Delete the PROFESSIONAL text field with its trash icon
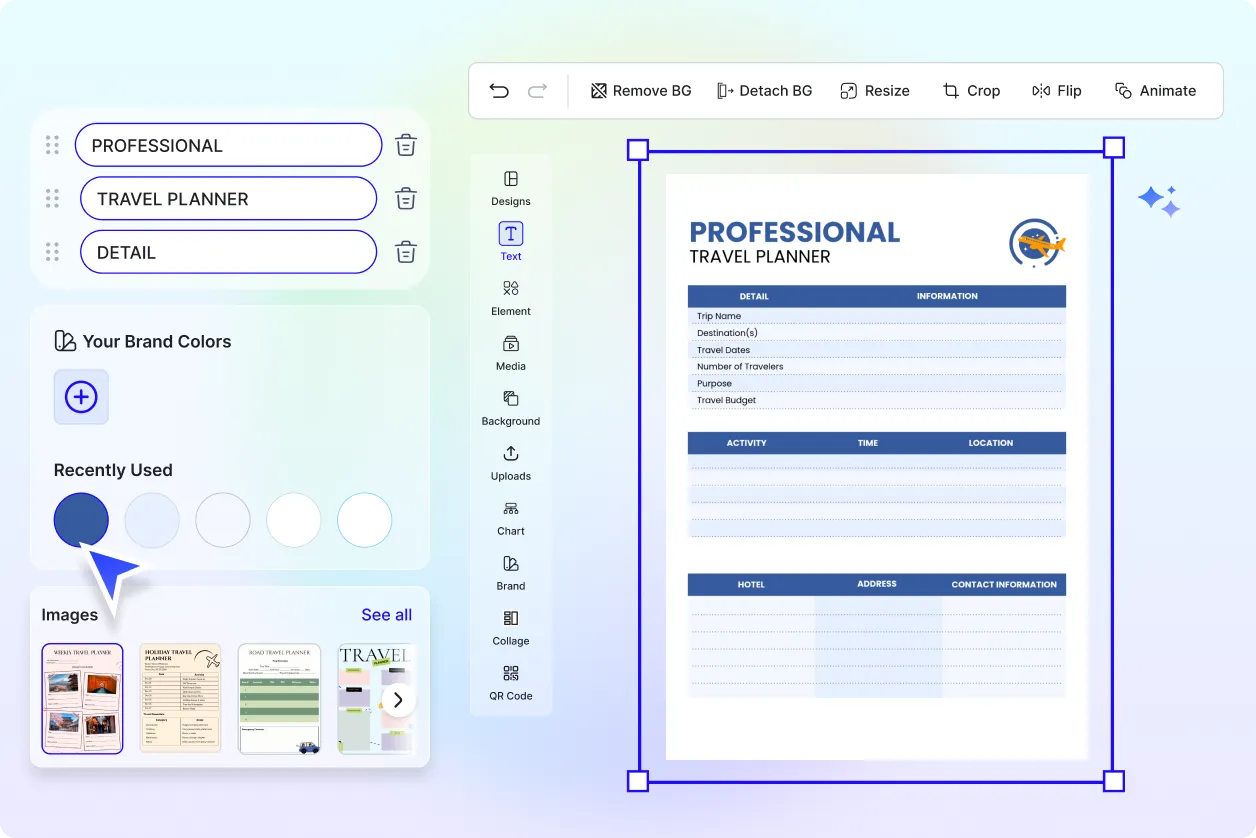 coord(405,144)
